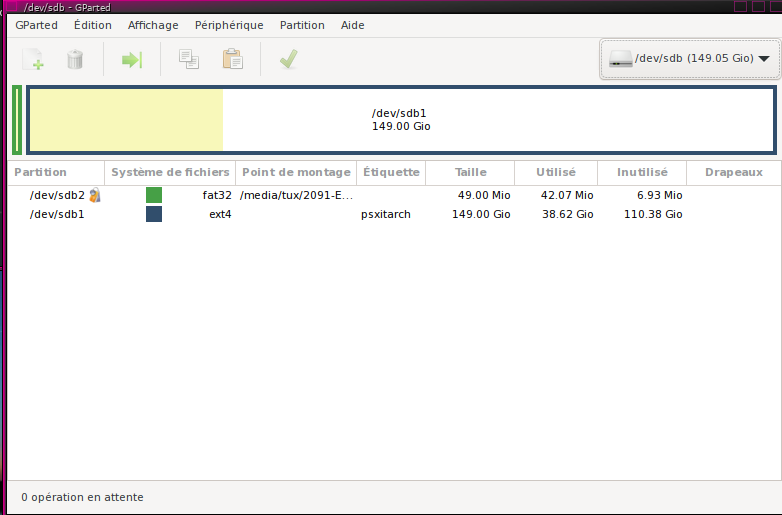Open the Édition menu

click(93, 25)
